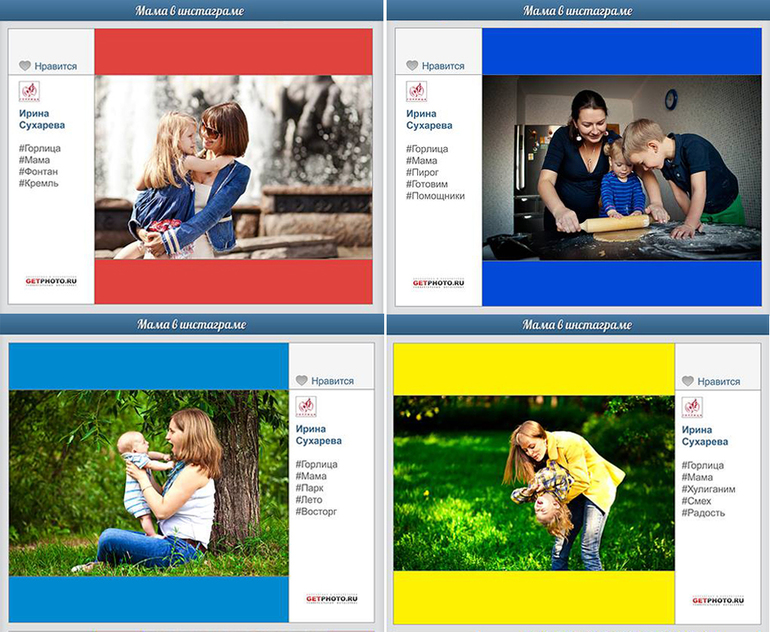Open the #Фонтан hashtag
The width and height of the screenshot is (770, 632).
[x=38, y=172]
